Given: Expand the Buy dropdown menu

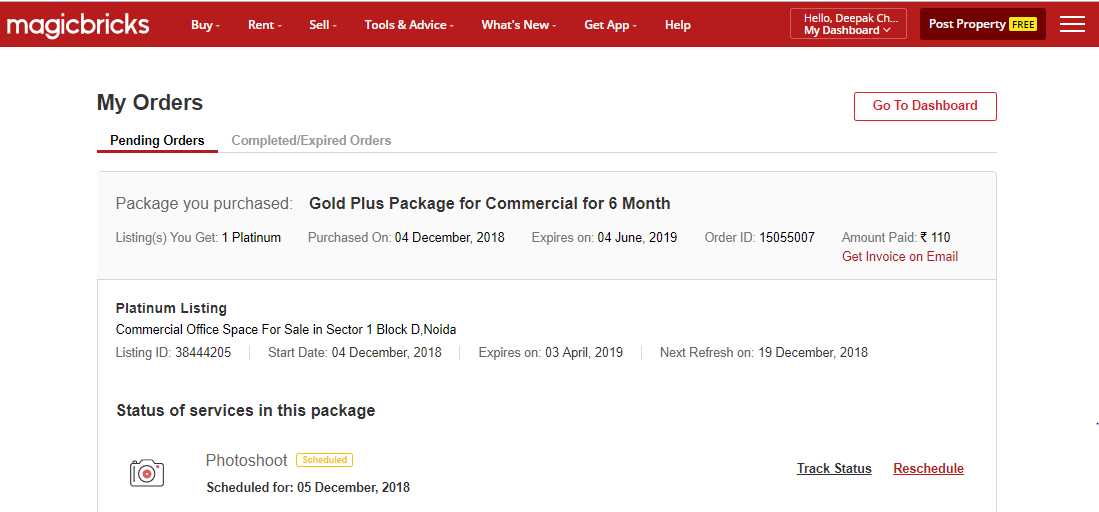Looking at the screenshot, I should point(205,25).
